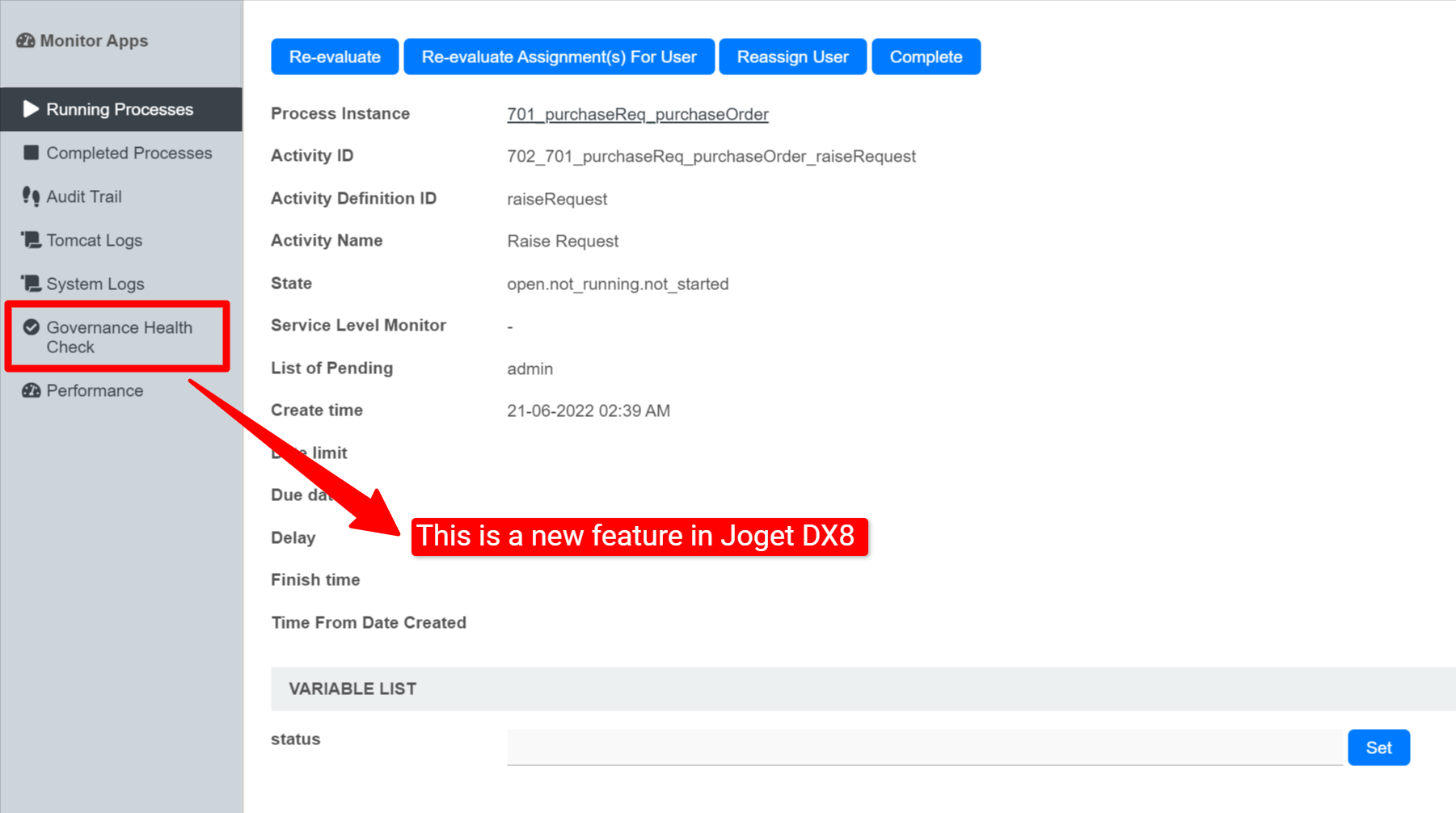
Task: Click the Time From Date Created label
Action: pos(369,623)
